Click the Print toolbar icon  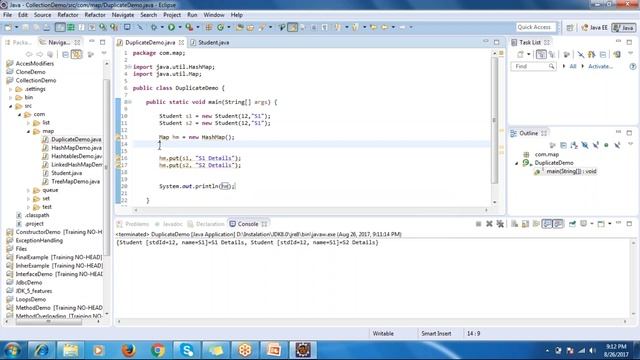[47, 27]
